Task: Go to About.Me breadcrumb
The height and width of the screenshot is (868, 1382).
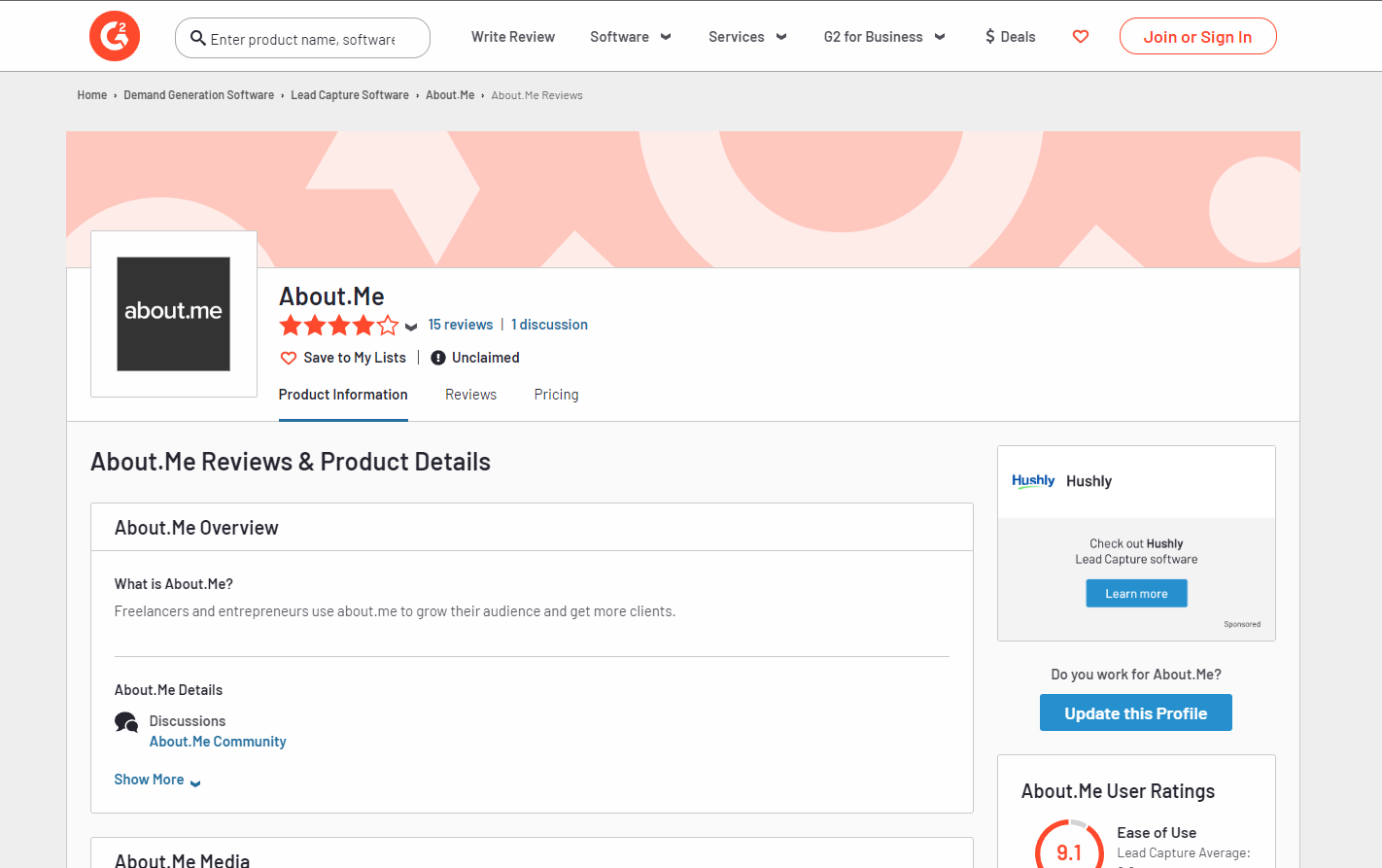Action: (x=450, y=95)
